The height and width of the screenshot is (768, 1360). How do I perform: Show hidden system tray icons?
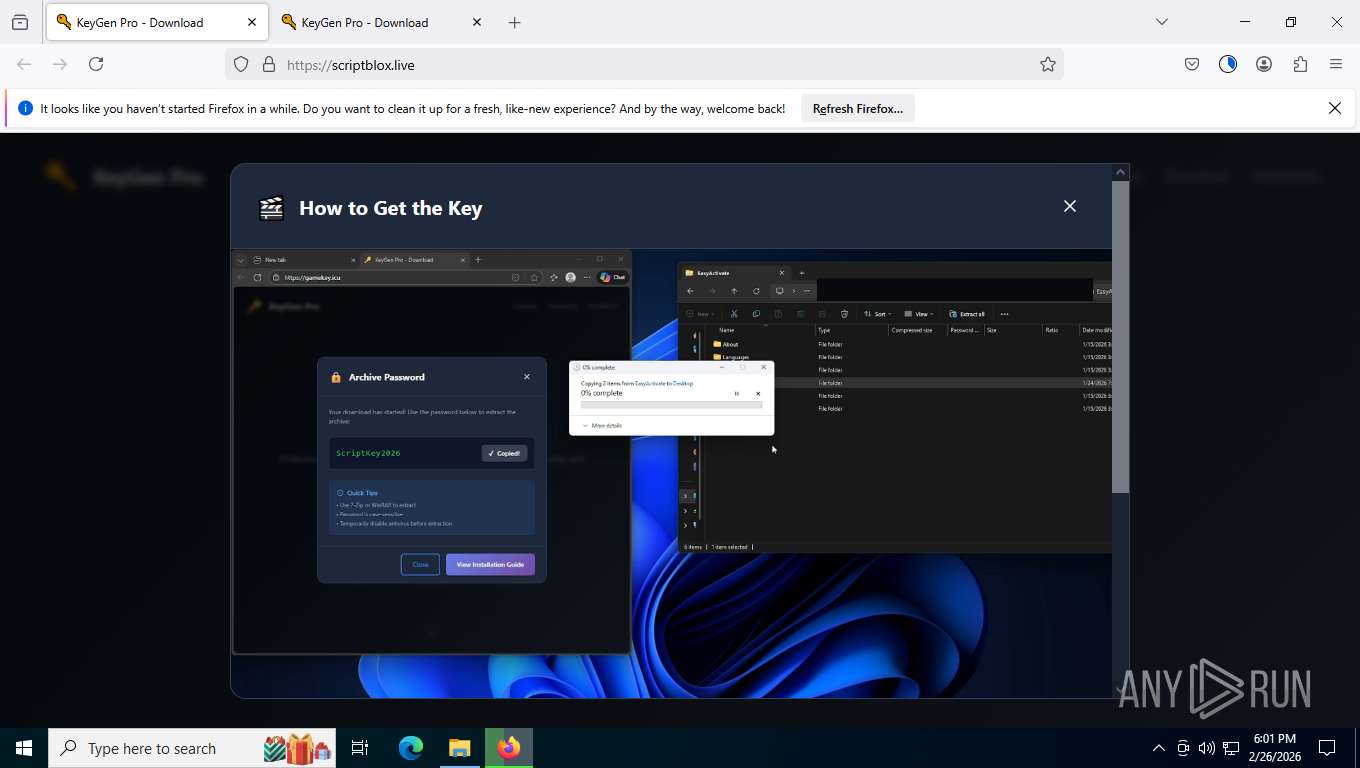click(x=1159, y=748)
